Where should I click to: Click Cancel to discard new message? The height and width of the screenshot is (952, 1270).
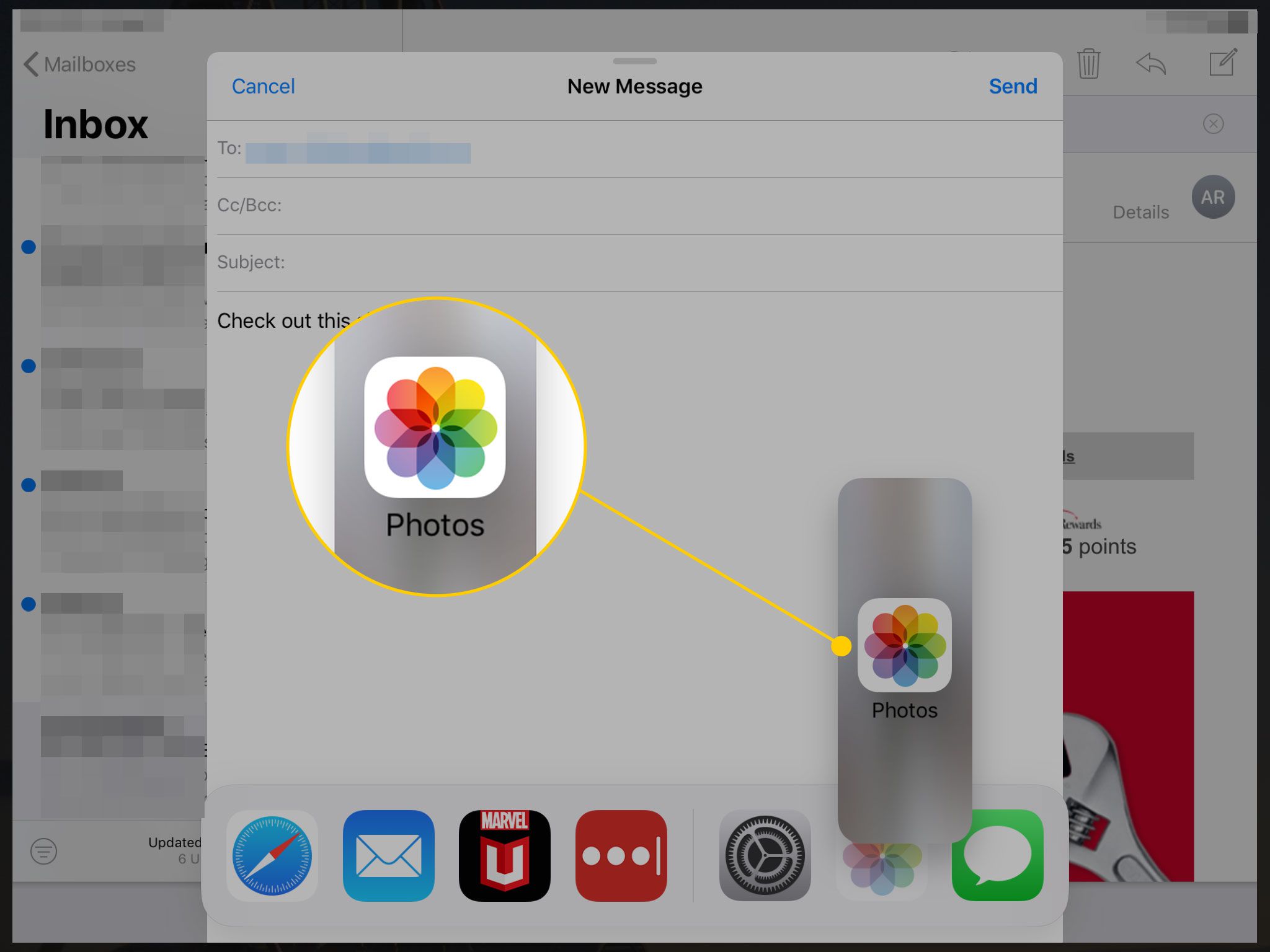coord(264,86)
